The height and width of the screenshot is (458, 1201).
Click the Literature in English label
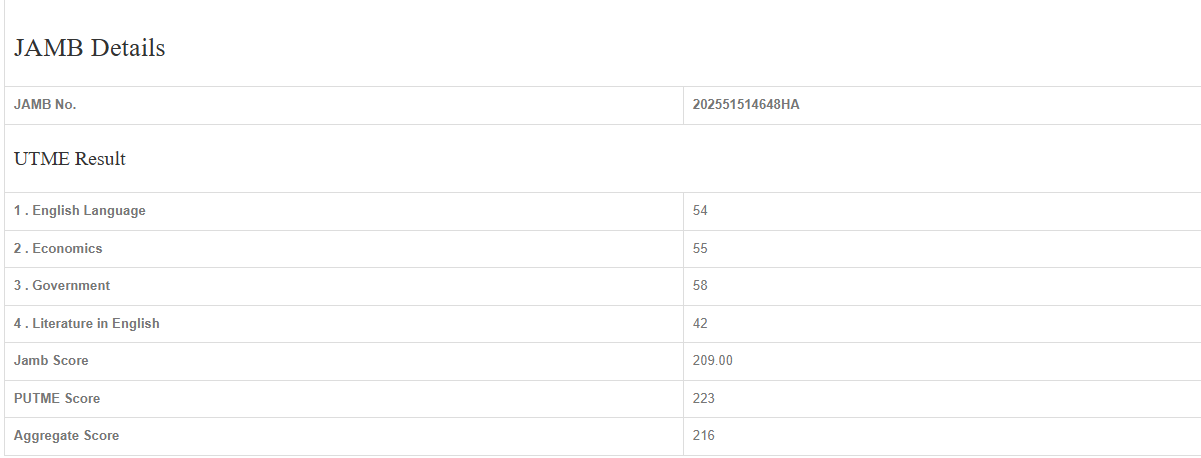96,324
